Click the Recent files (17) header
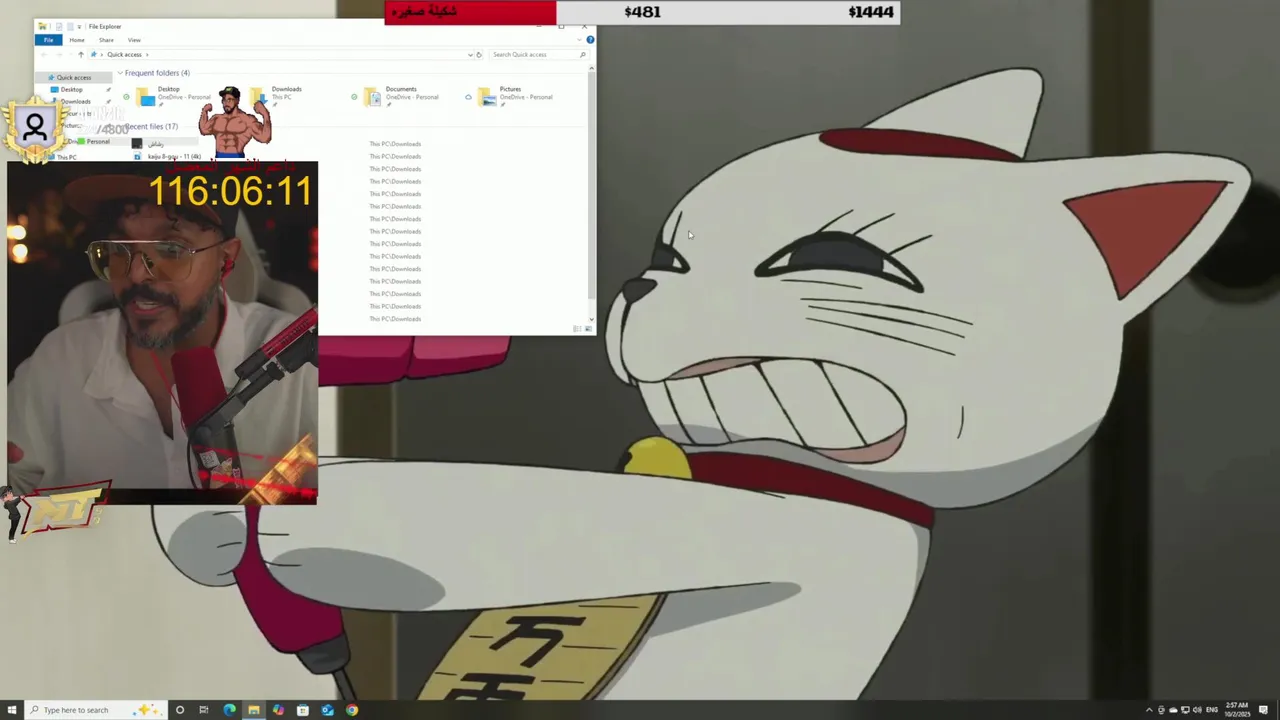Screen dimensions: 1280x720 [x=150, y=126]
